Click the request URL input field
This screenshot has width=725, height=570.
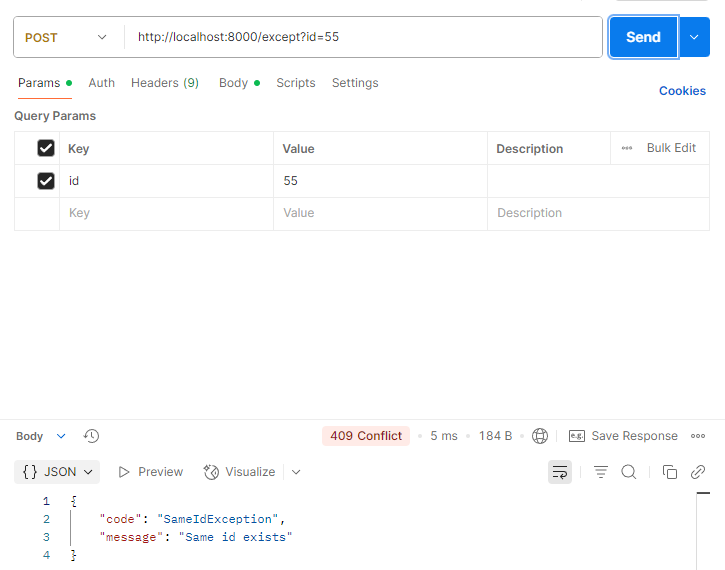pos(365,37)
